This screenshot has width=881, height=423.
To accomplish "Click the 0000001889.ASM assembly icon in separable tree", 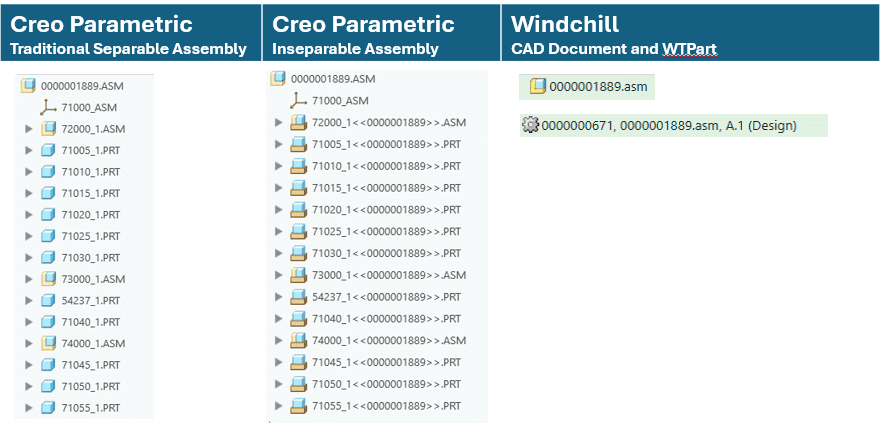I will (x=28, y=86).
